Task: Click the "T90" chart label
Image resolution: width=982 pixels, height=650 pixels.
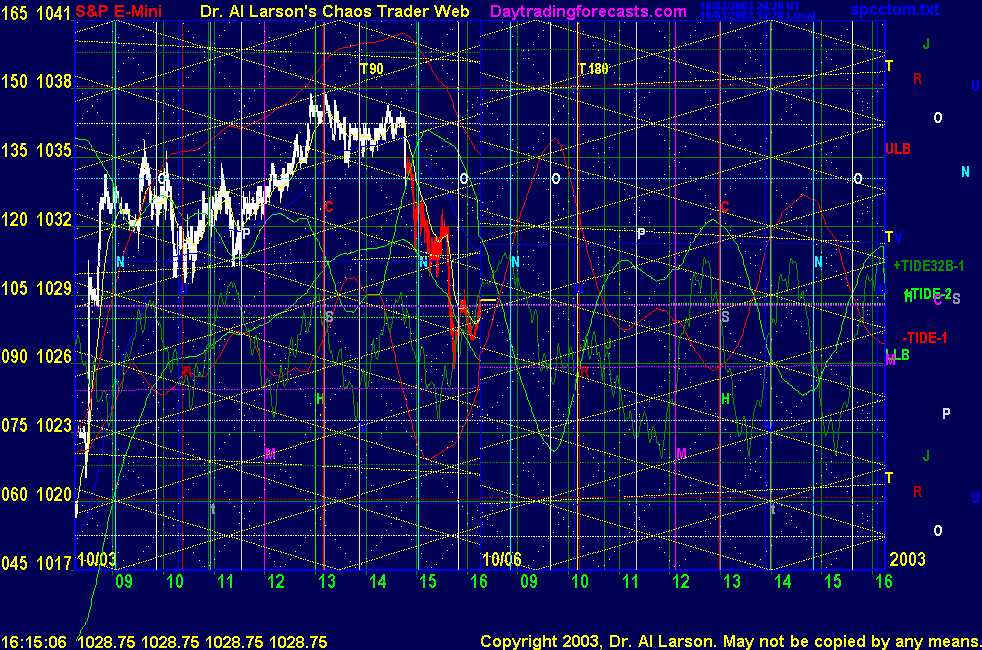Action: click(x=371, y=69)
